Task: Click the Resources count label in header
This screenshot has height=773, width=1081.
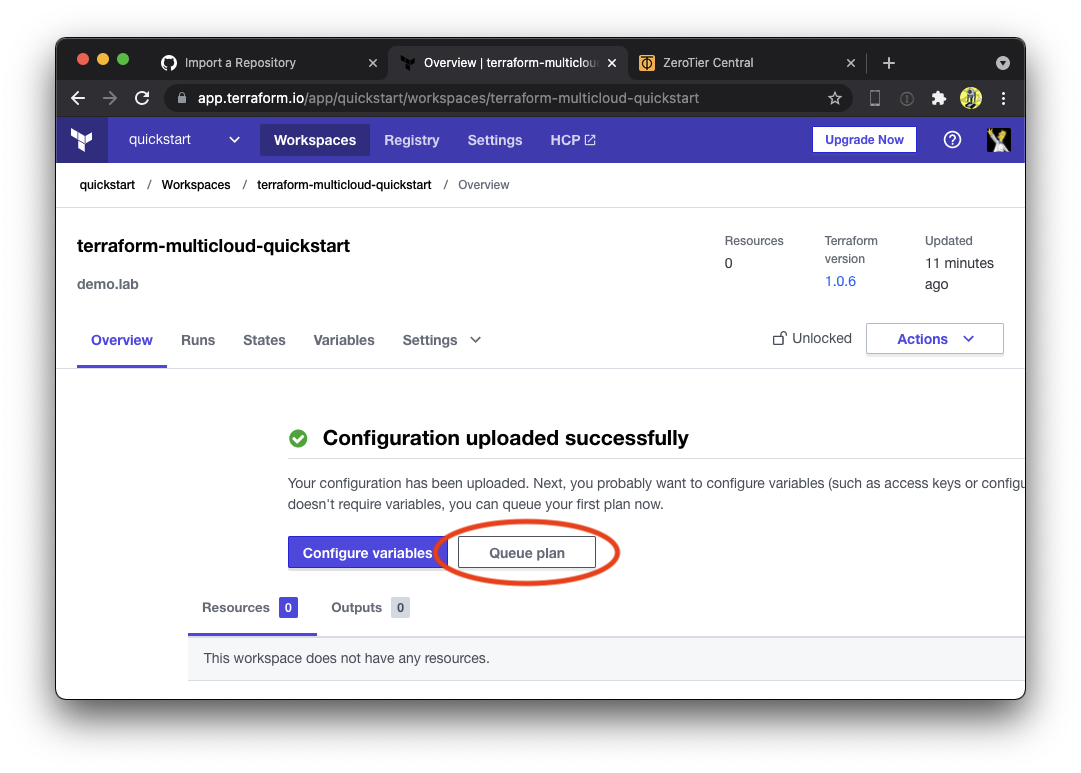Action: [x=754, y=241]
